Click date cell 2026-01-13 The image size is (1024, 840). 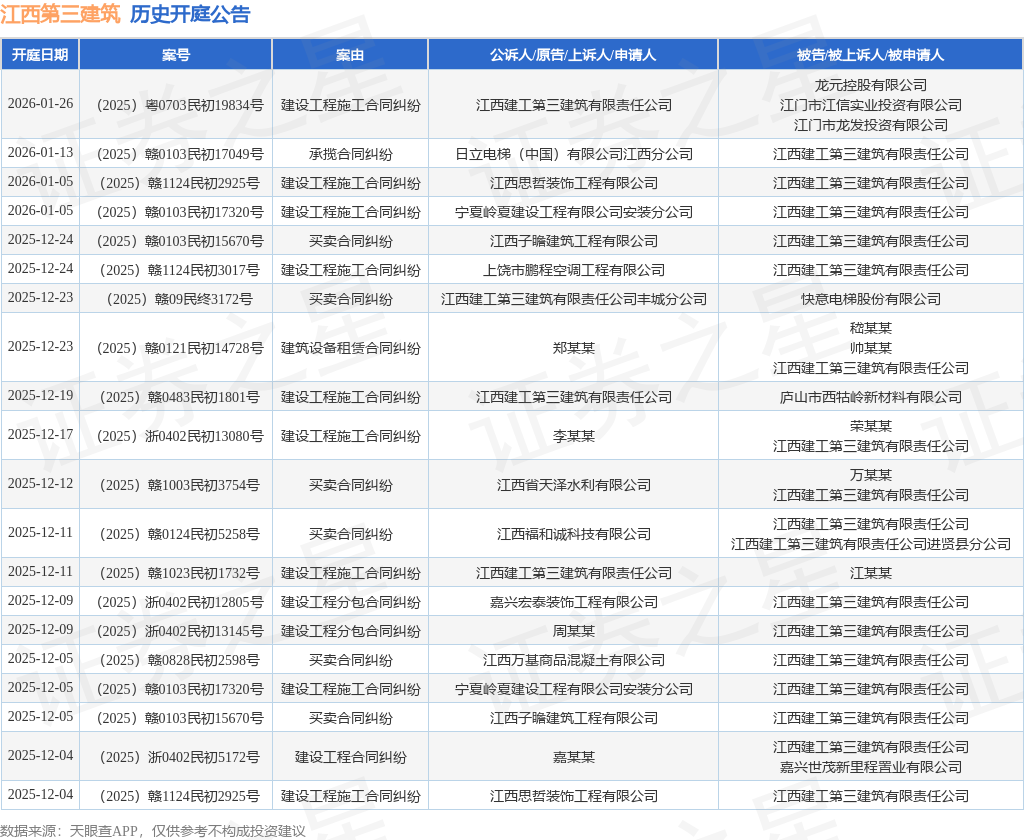(x=40, y=153)
